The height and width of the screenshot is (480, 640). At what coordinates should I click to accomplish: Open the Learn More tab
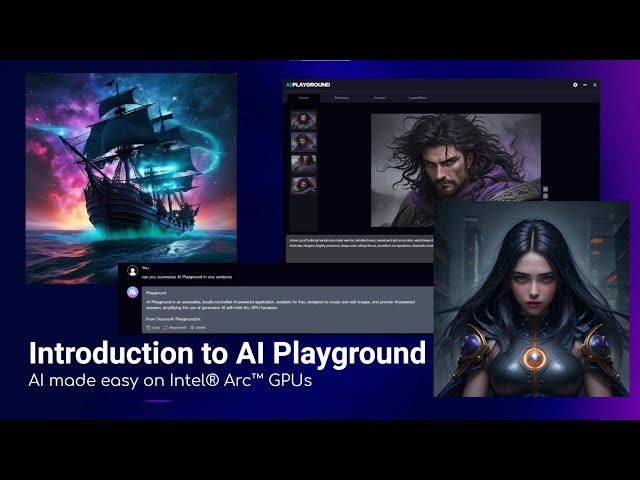[x=418, y=98]
